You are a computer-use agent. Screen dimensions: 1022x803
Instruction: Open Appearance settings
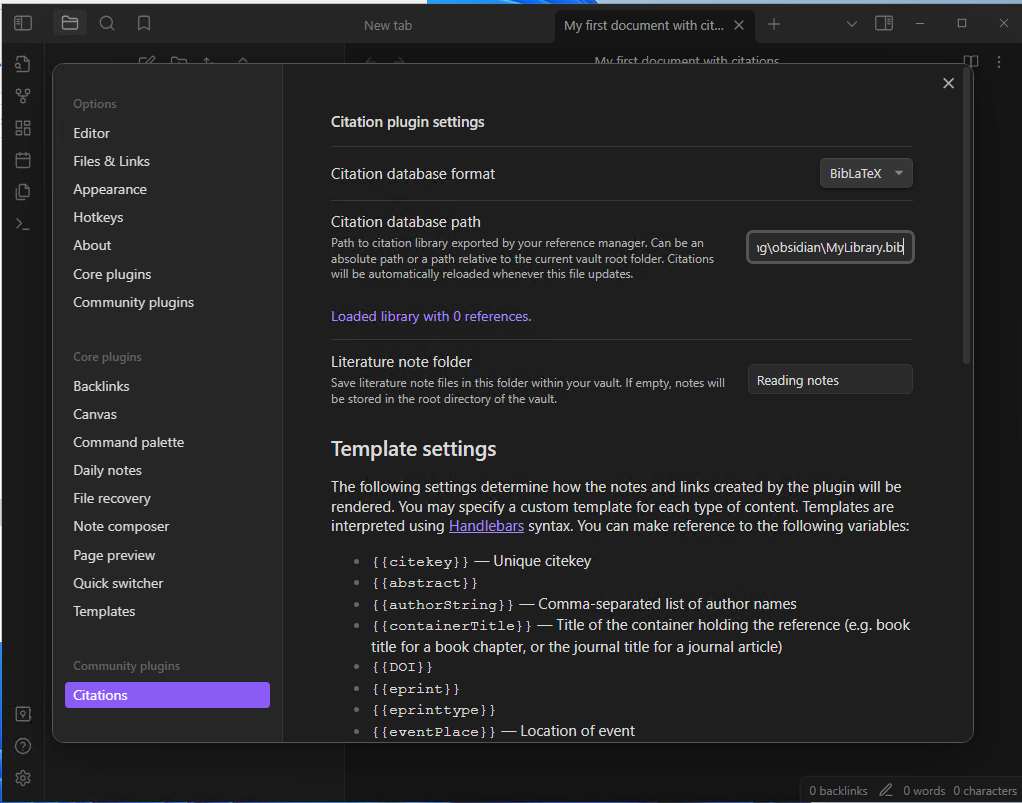click(110, 189)
